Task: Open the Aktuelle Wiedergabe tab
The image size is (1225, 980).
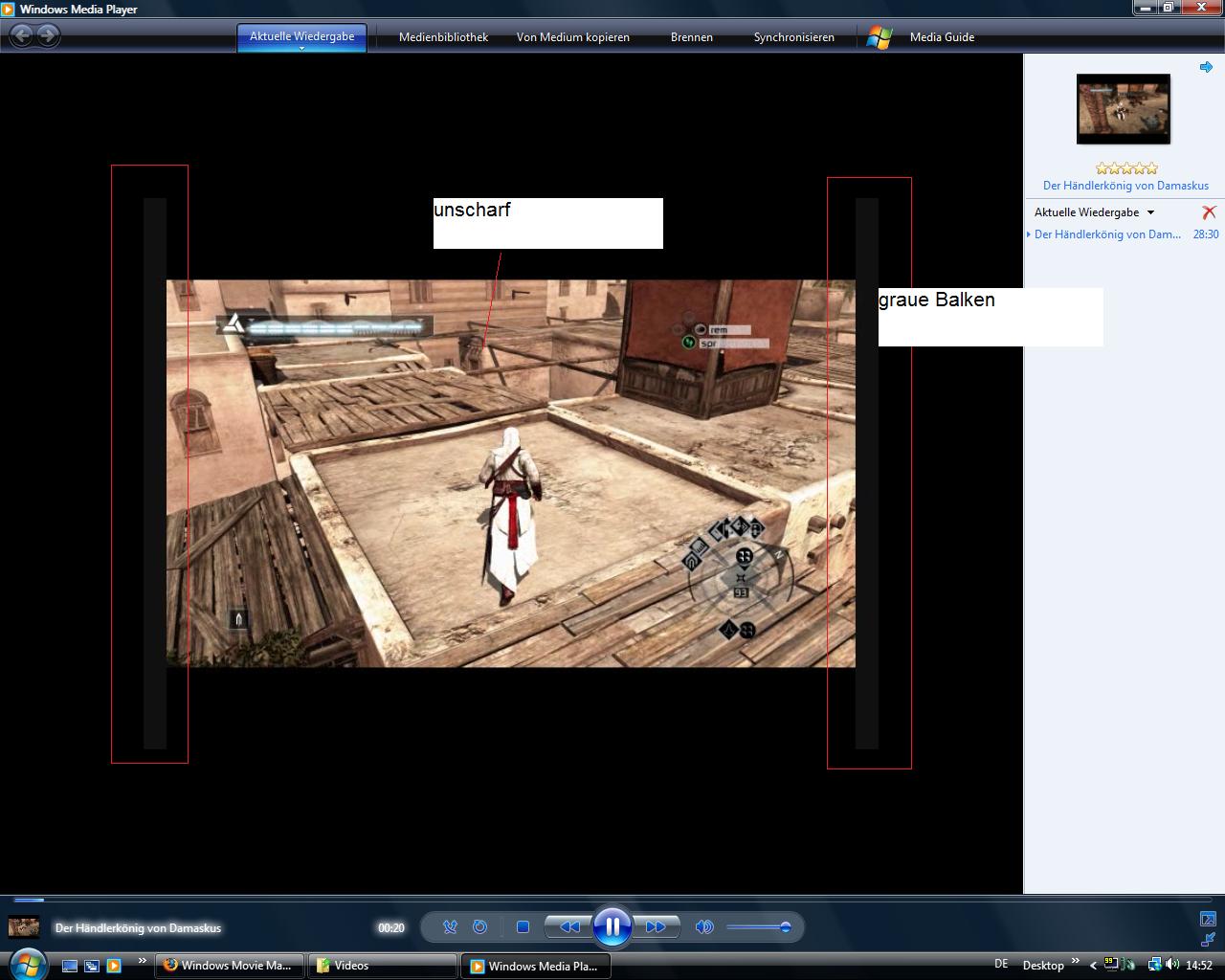Action: tap(302, 37)
